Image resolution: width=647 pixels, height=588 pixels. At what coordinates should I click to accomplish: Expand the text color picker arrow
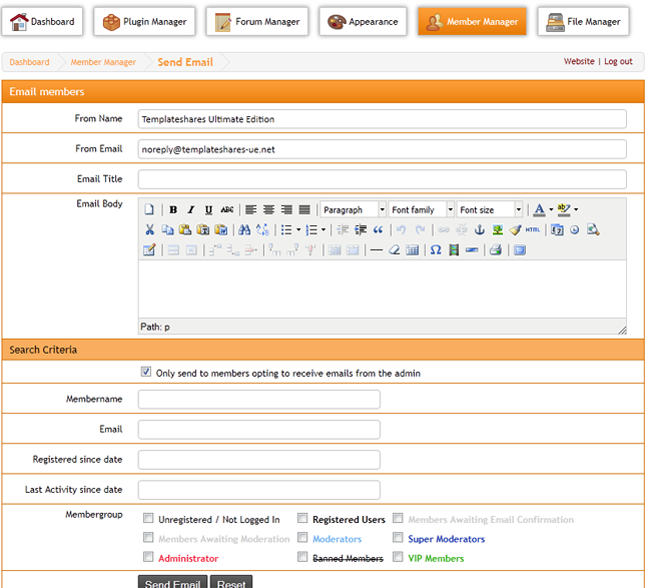[x=551, y=210]
